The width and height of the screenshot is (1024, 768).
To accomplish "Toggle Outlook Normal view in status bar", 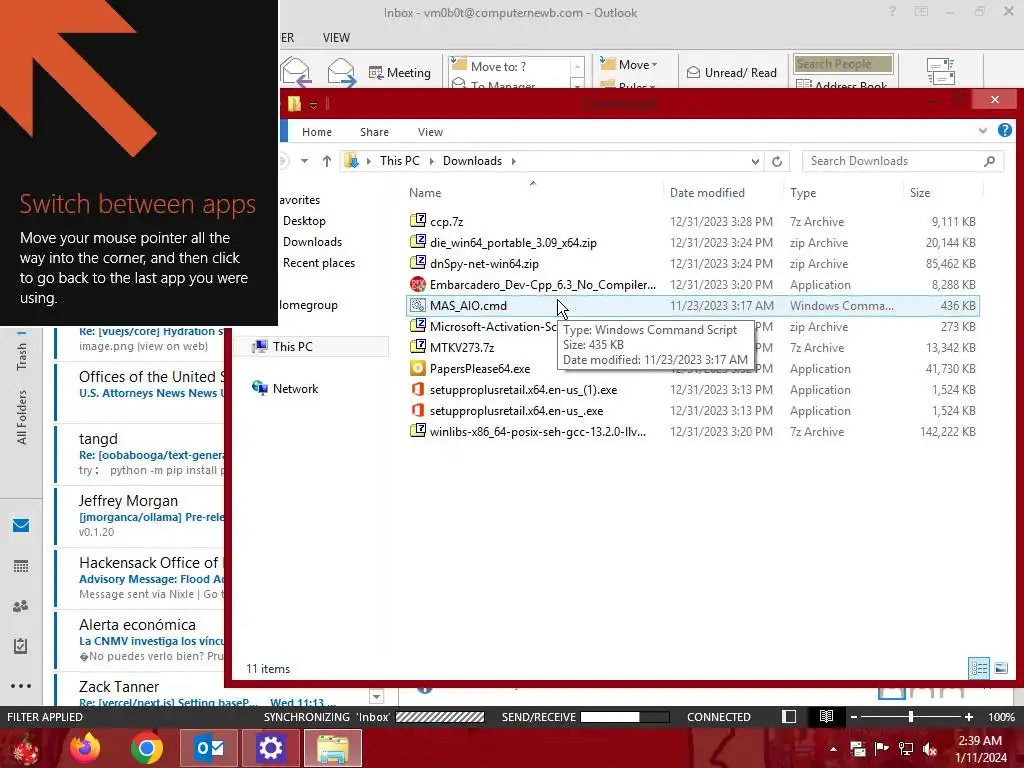I will coord(789,716).
